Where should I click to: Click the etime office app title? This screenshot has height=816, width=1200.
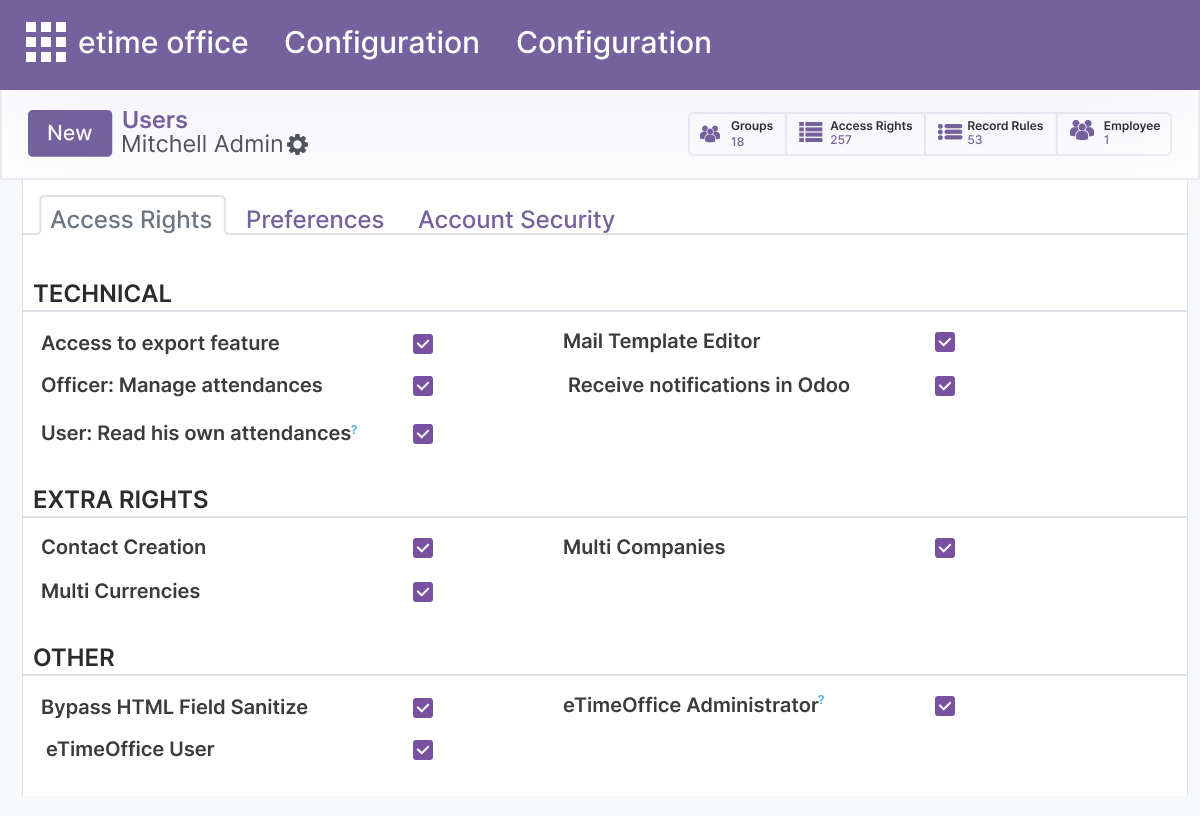pos(163,43)
